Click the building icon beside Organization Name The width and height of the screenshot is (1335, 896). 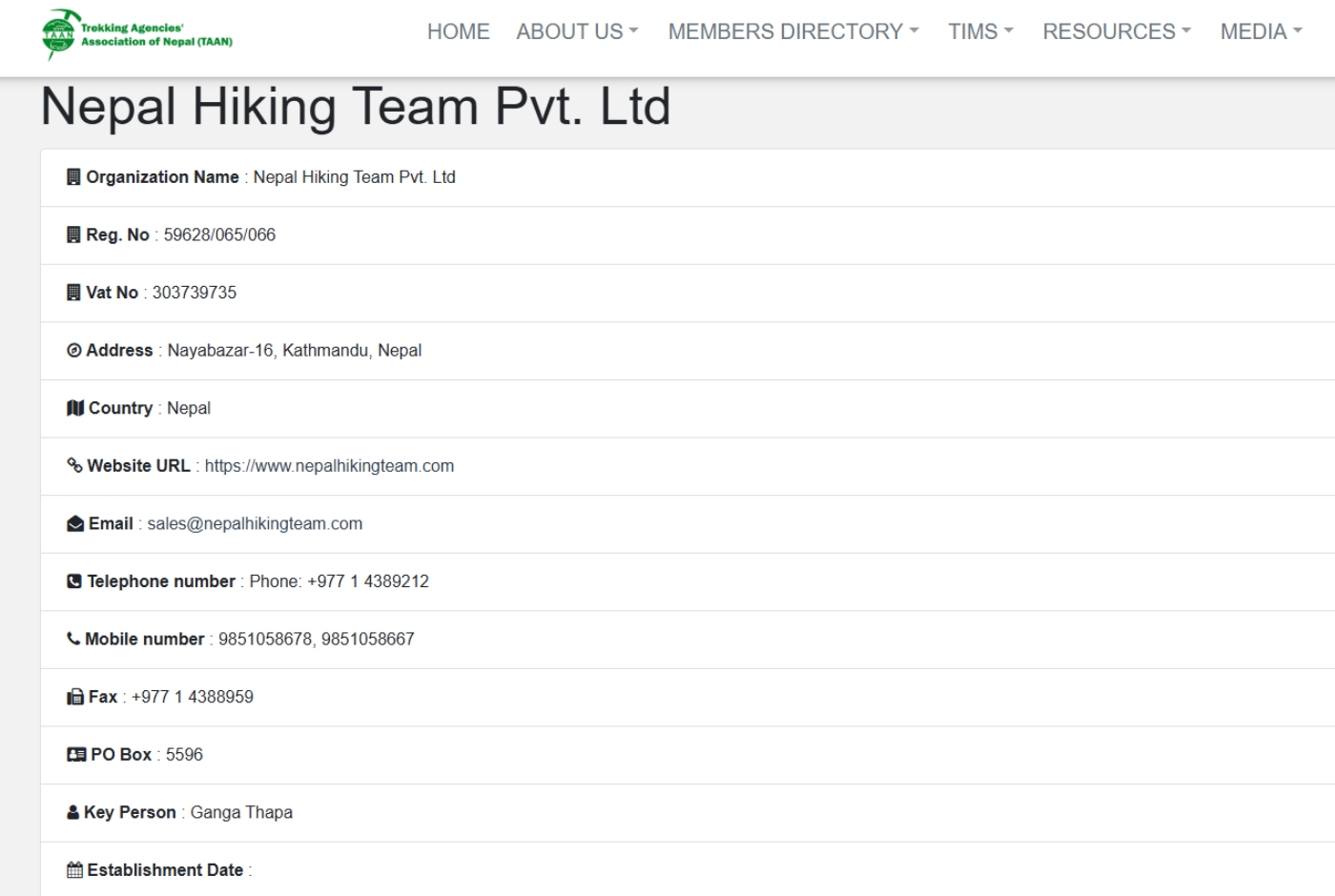click(x=73, y=177)
